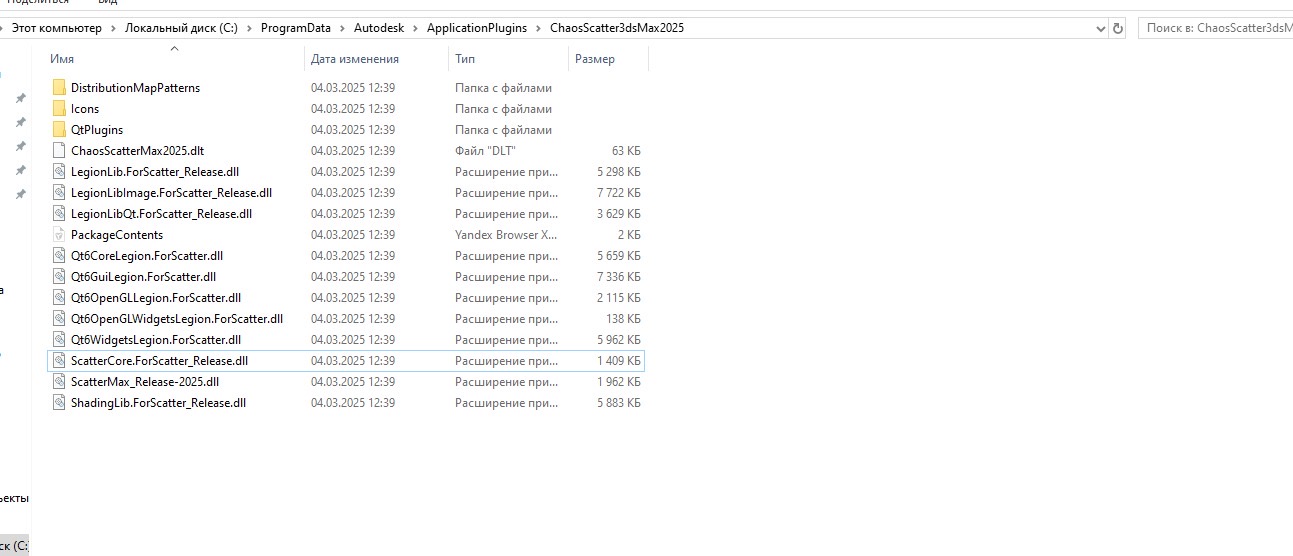Image resolution: width=1293 pixels, height=556 pixels.
Task: Select the file ShadingLib.ForScatter_Release.dll
Action: [158, 403]
